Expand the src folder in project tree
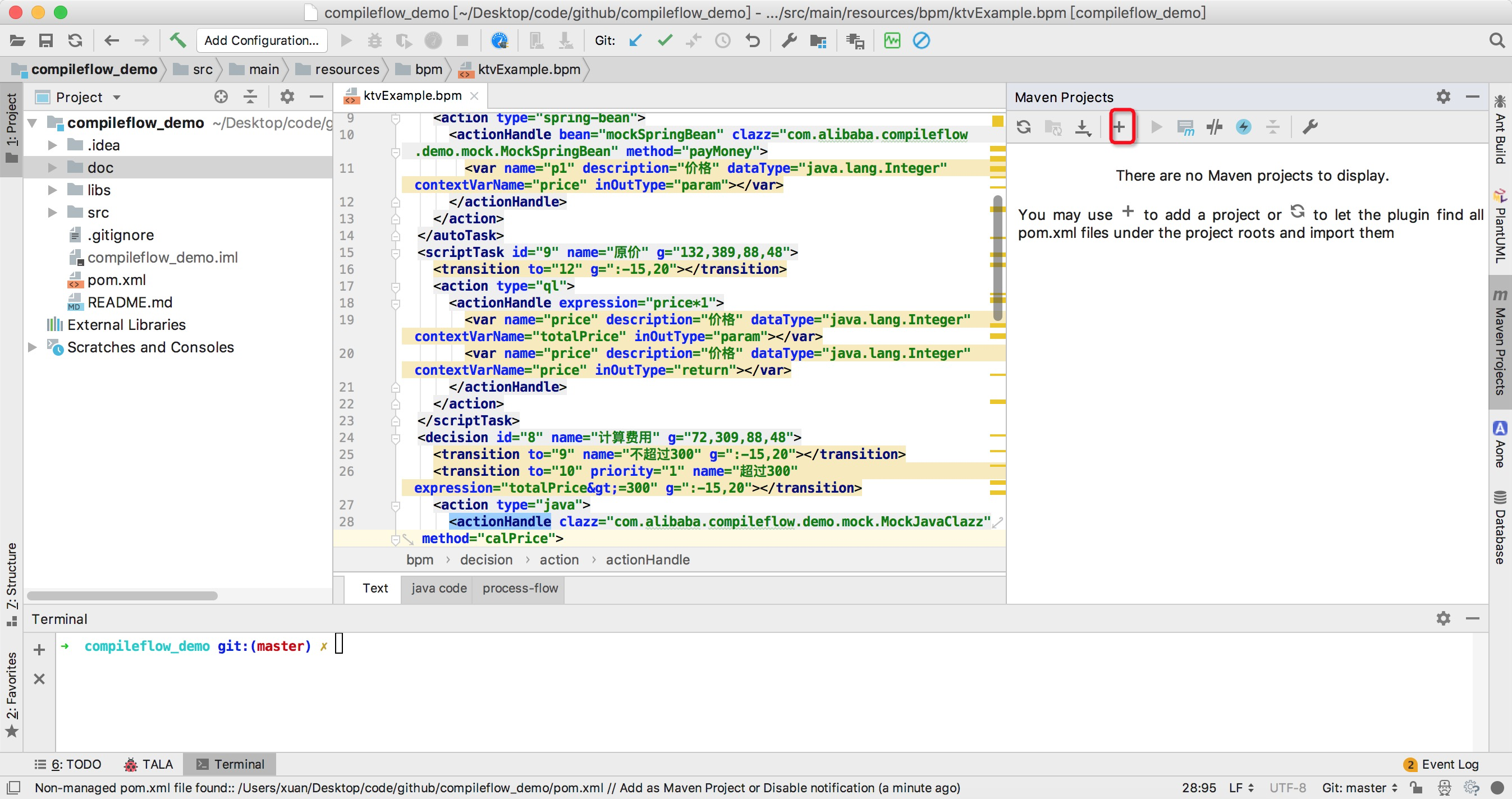The height and width of the screenshot is (799, 1512). [x=52, y=212]
